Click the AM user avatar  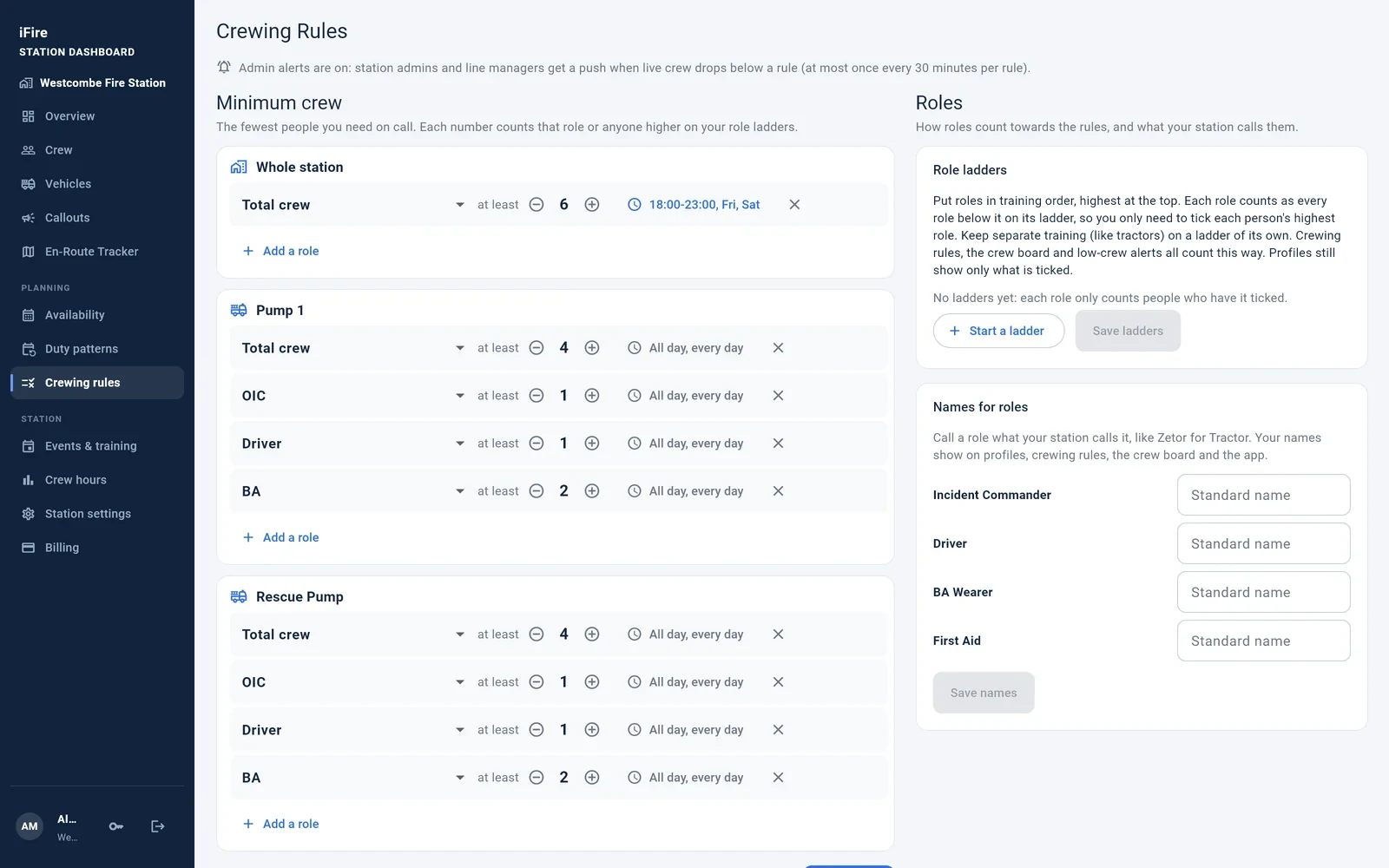pyautogui.click(x=30, y=826)
